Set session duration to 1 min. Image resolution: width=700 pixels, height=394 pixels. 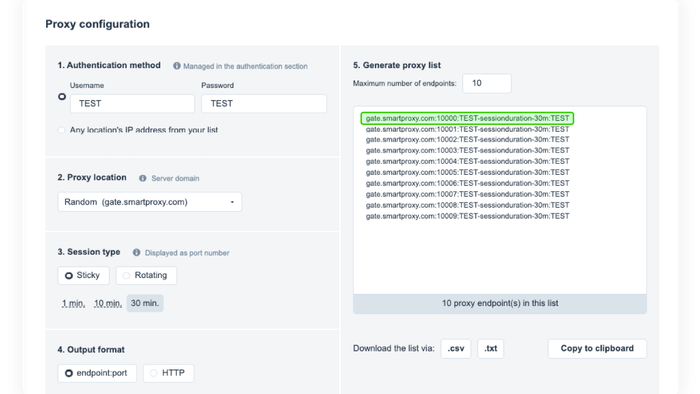click(x=73, y=303)
